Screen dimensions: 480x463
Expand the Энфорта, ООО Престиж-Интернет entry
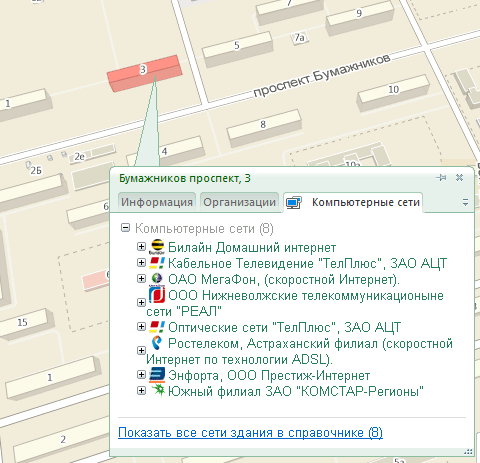coord(141,375)
